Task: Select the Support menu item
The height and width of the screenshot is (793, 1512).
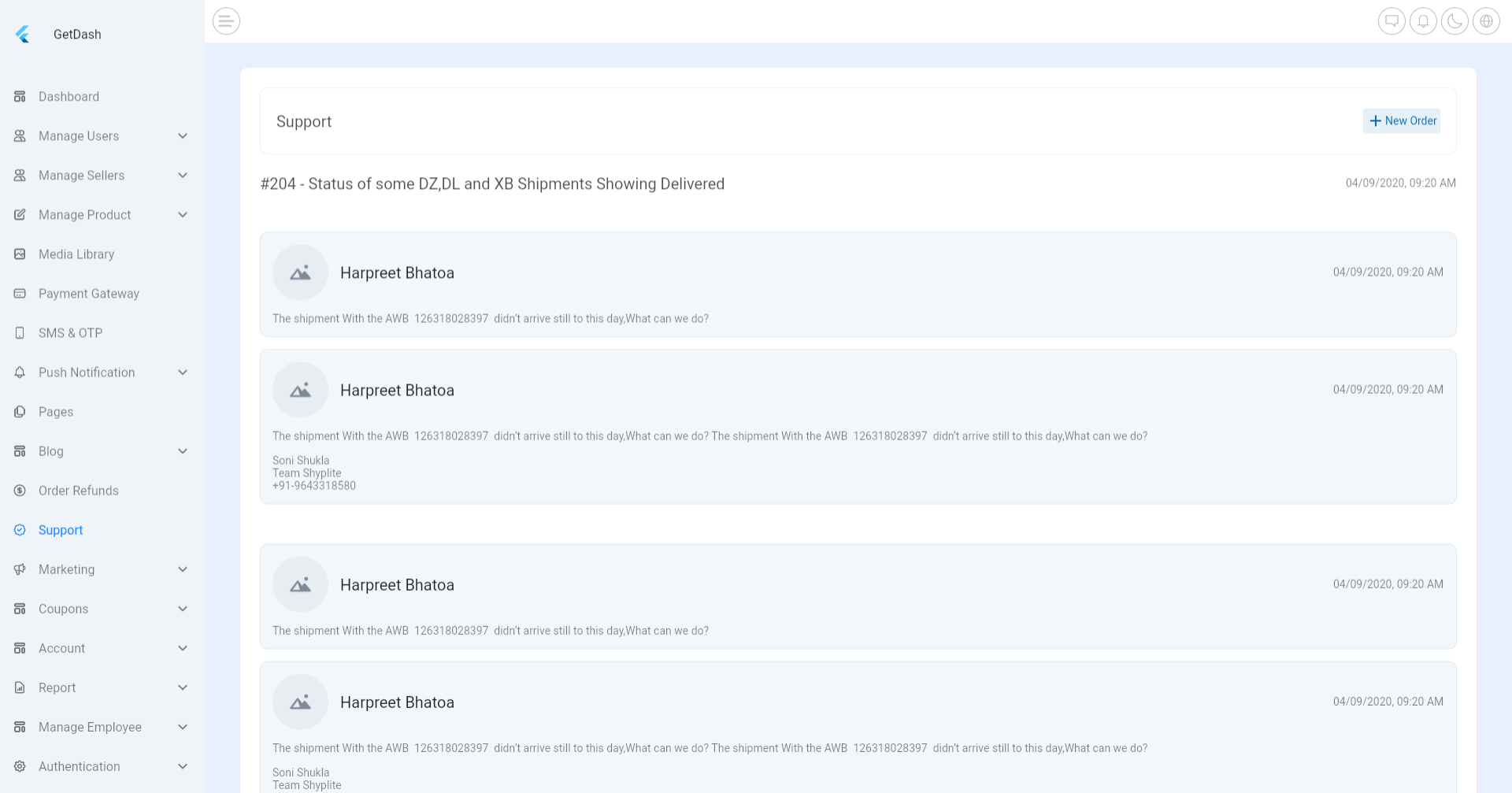Action: (x=61, y=530)
